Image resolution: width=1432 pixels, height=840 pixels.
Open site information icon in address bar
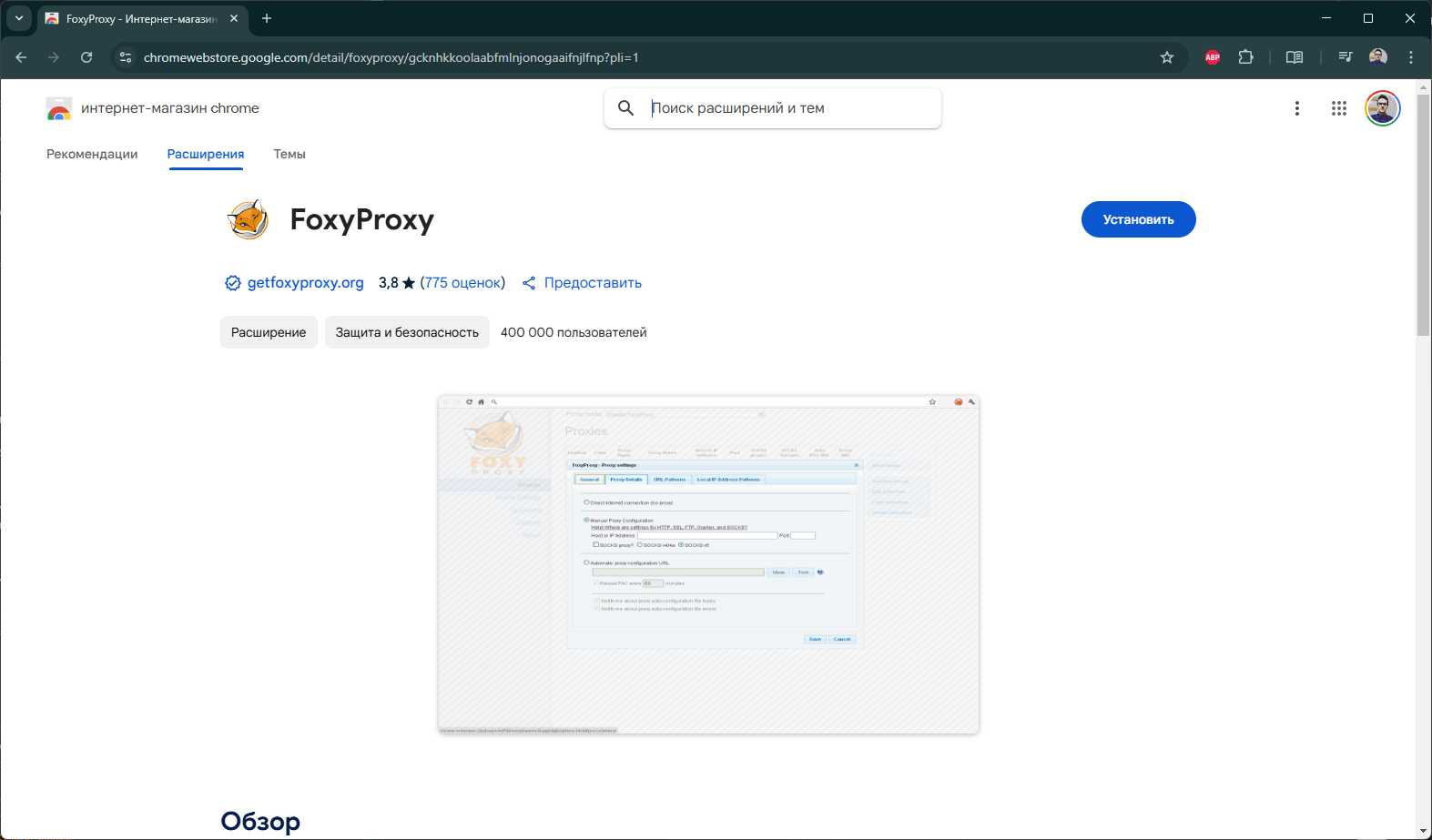point(126,57)
